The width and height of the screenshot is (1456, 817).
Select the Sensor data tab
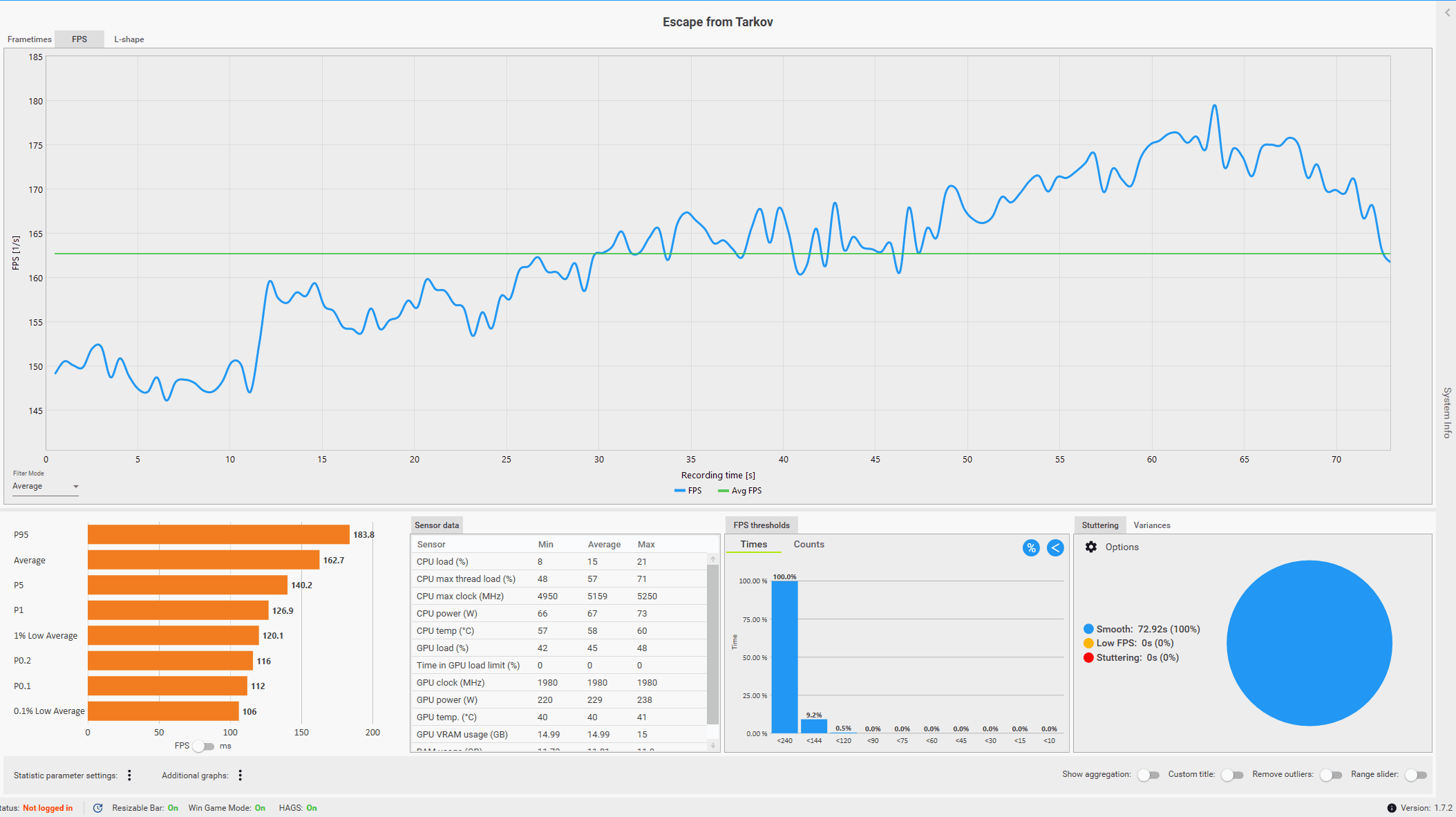(x=437, y=525)
